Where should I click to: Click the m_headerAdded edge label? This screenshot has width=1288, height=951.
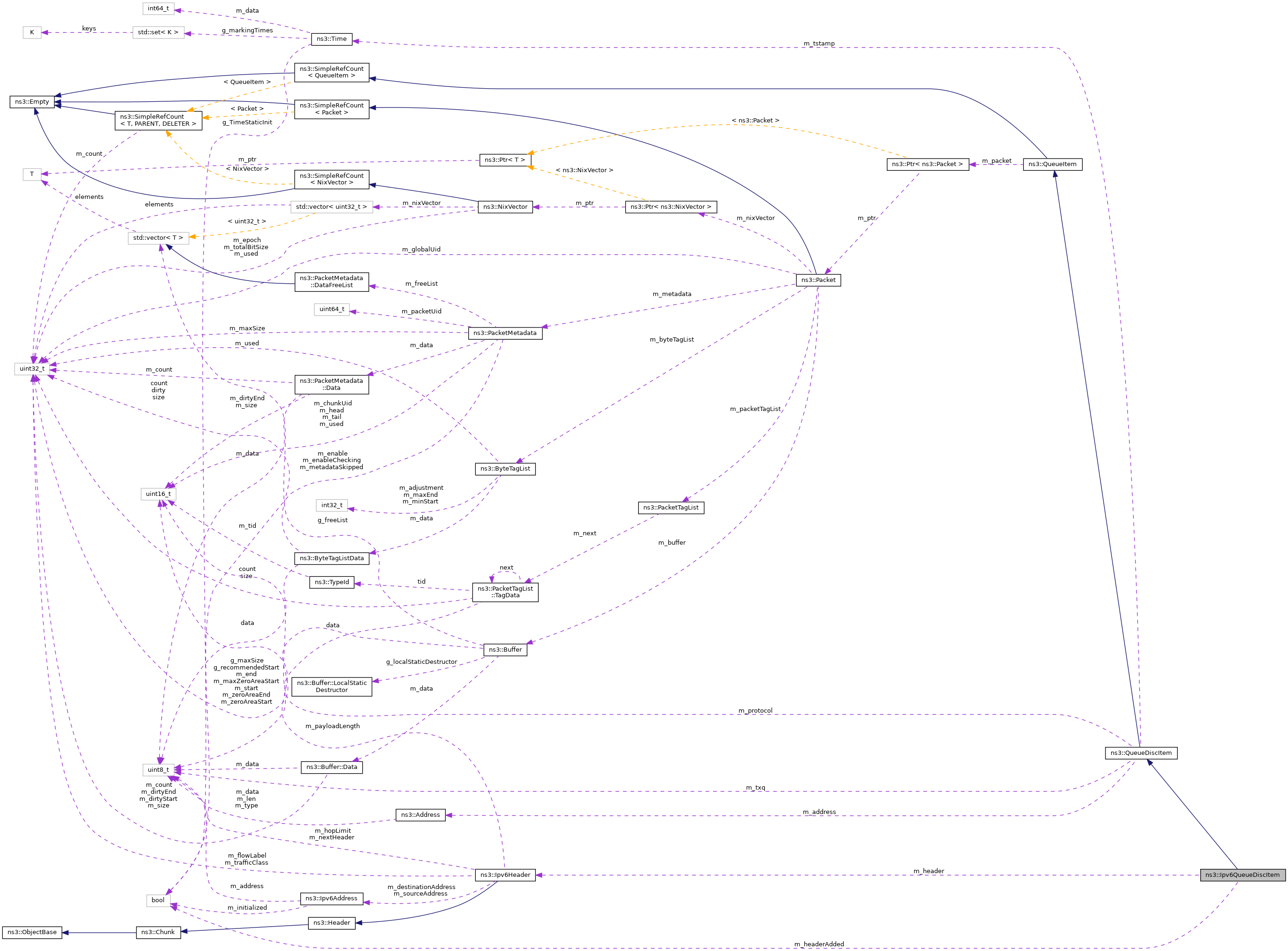point(818,944)
